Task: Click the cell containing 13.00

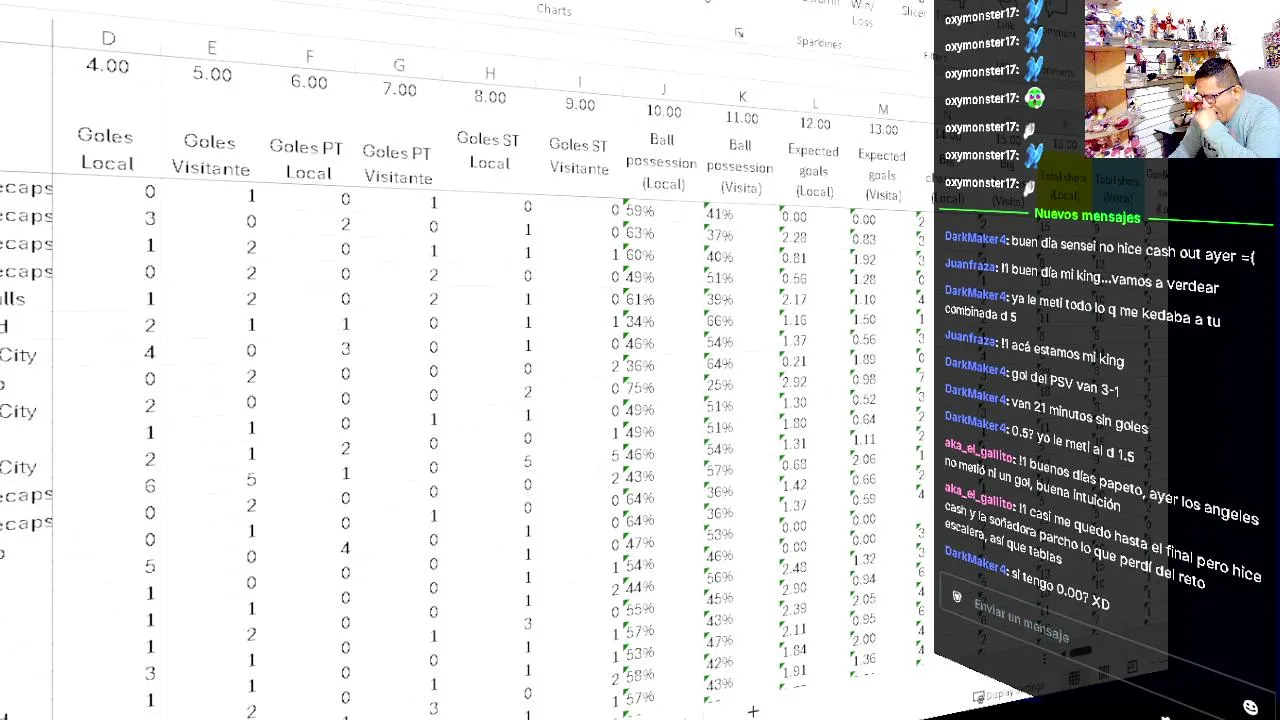Action: pyautogui.click(x=883, y=129)
